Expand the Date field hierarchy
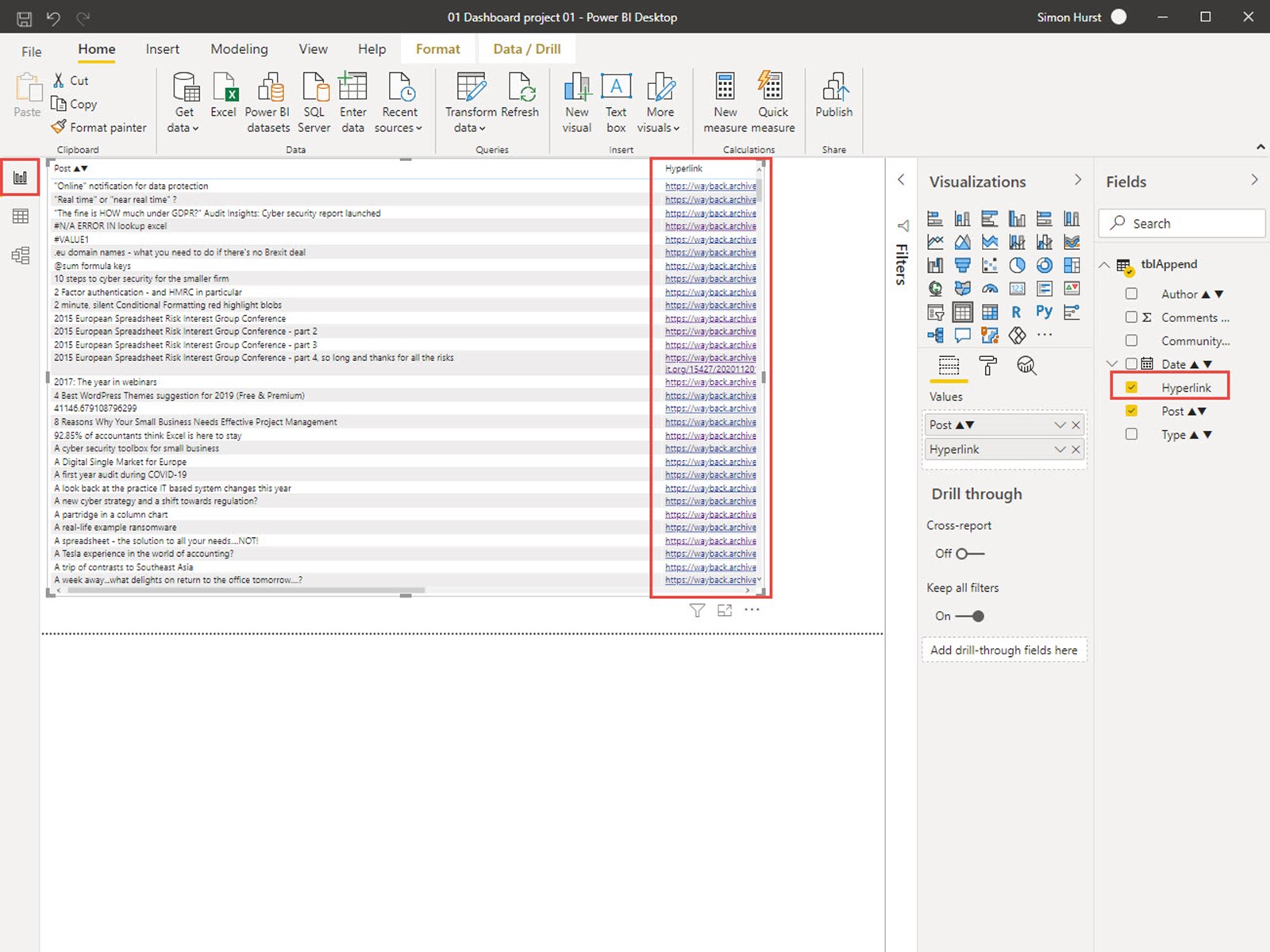The height and width of the screenshot is (952, 1270). pyautogui.click(x=1112, y=364)
